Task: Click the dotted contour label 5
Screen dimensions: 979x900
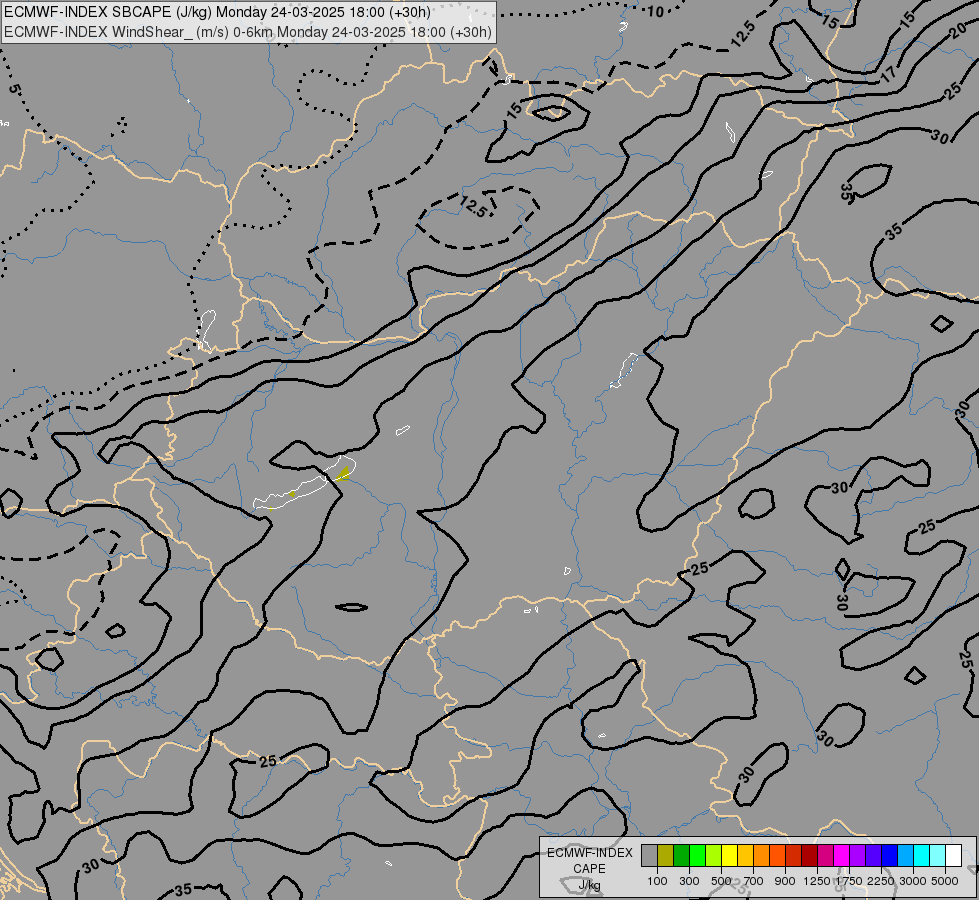Action: [x=14, y=89]
